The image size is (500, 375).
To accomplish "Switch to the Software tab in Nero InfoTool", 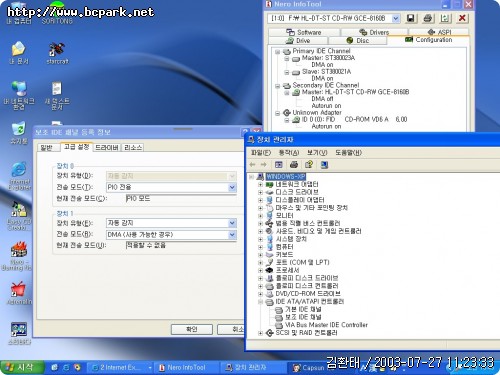I will [304, 32].
